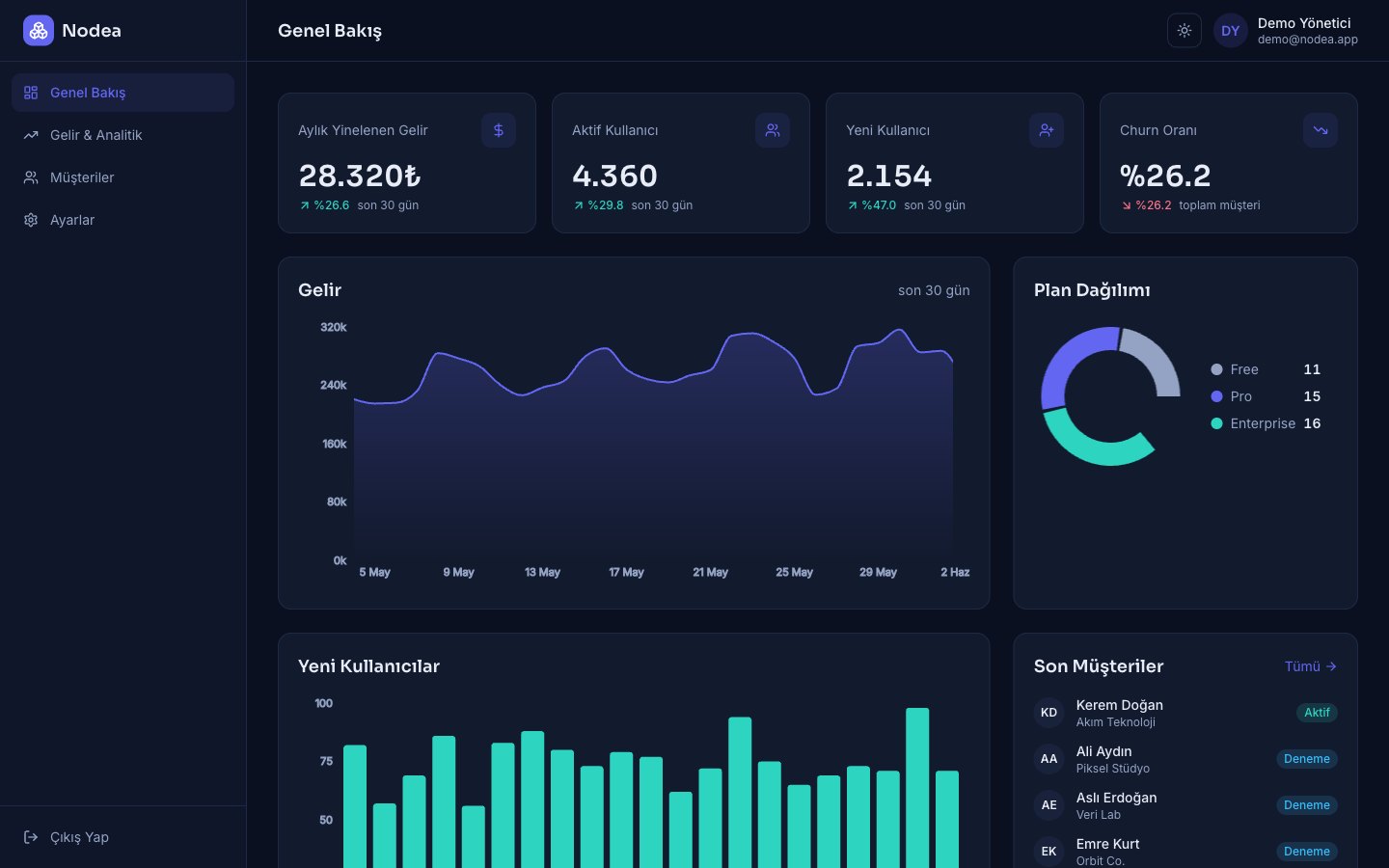Open the DY user avatar
This screenshot has height=868, width=1389.
point(1231,31)
